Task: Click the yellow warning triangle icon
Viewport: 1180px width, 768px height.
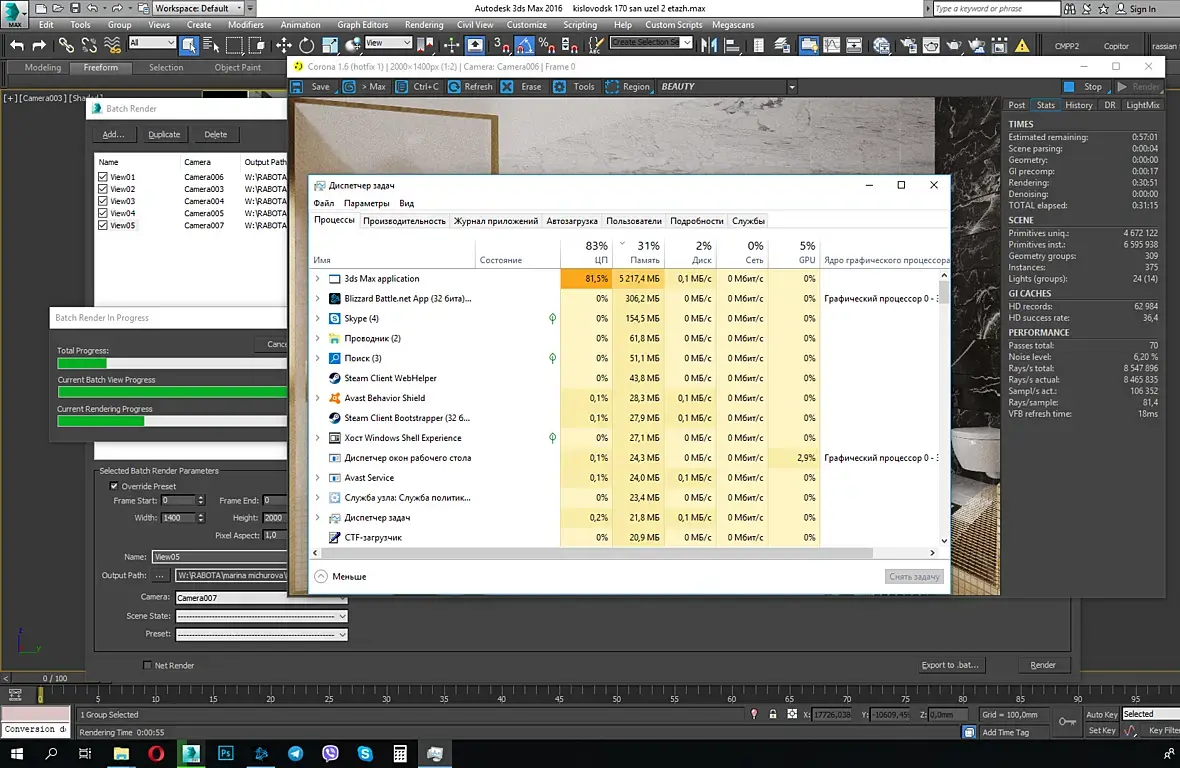Action: (x=1022, y=46)
